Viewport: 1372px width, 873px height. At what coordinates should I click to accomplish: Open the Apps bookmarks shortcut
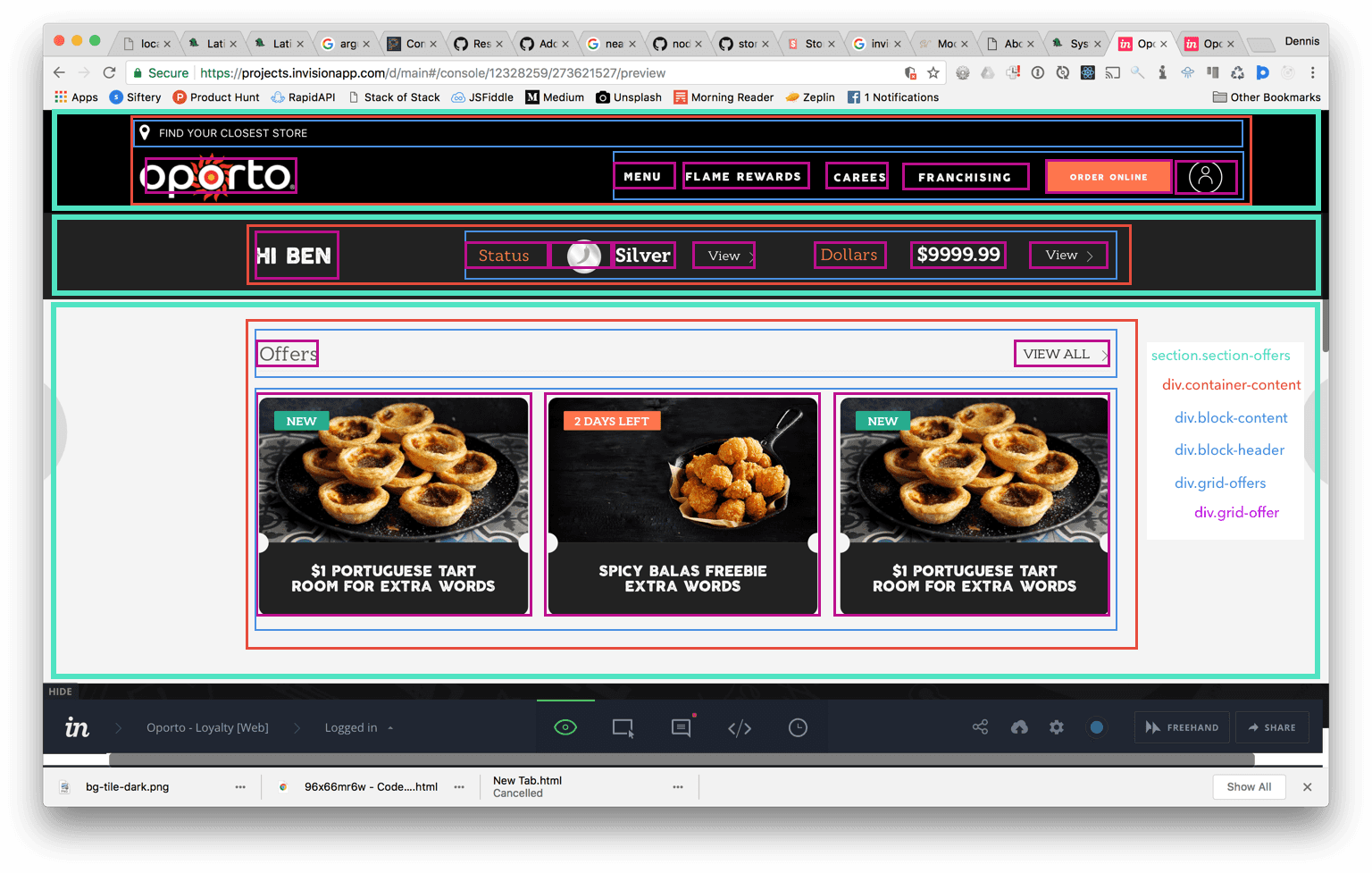(x=76, y=97)
